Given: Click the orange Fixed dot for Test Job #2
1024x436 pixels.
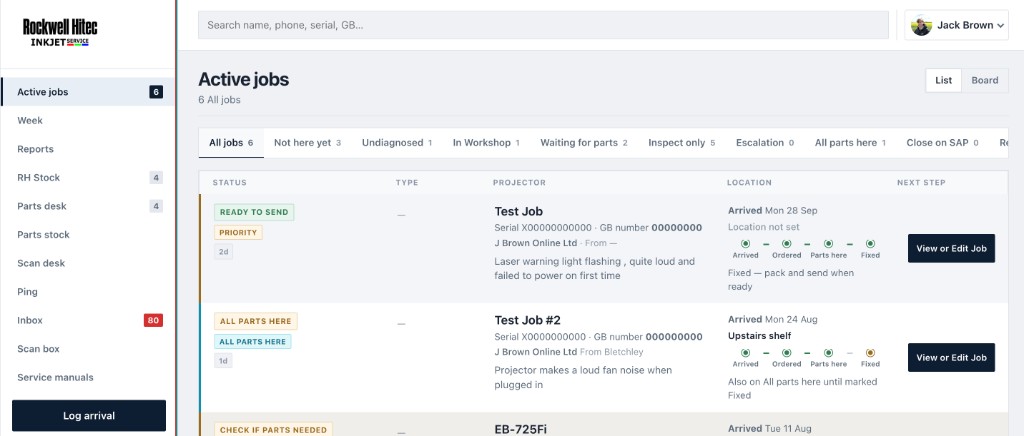Looking at the screenshot, I should coord(870,352).
